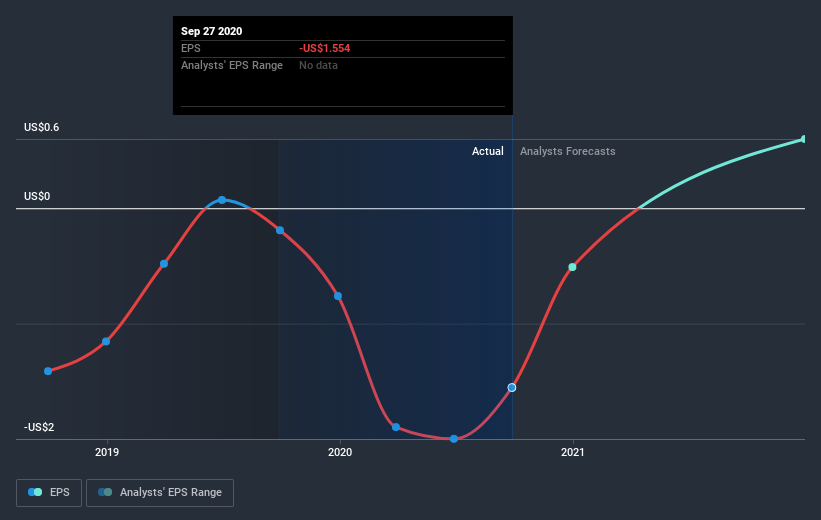Toggle the EPS legend button
Screen dimensions: 821x520
coord(49,492)
